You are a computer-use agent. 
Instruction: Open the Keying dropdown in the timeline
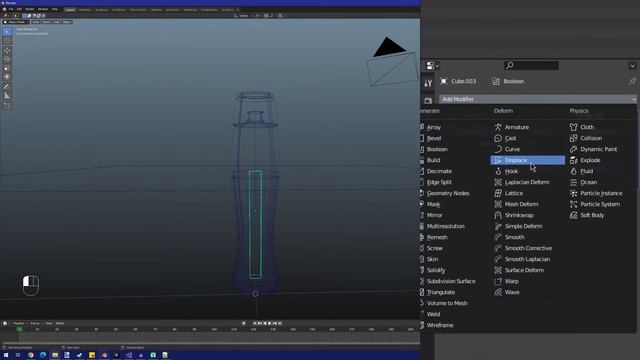36,323
